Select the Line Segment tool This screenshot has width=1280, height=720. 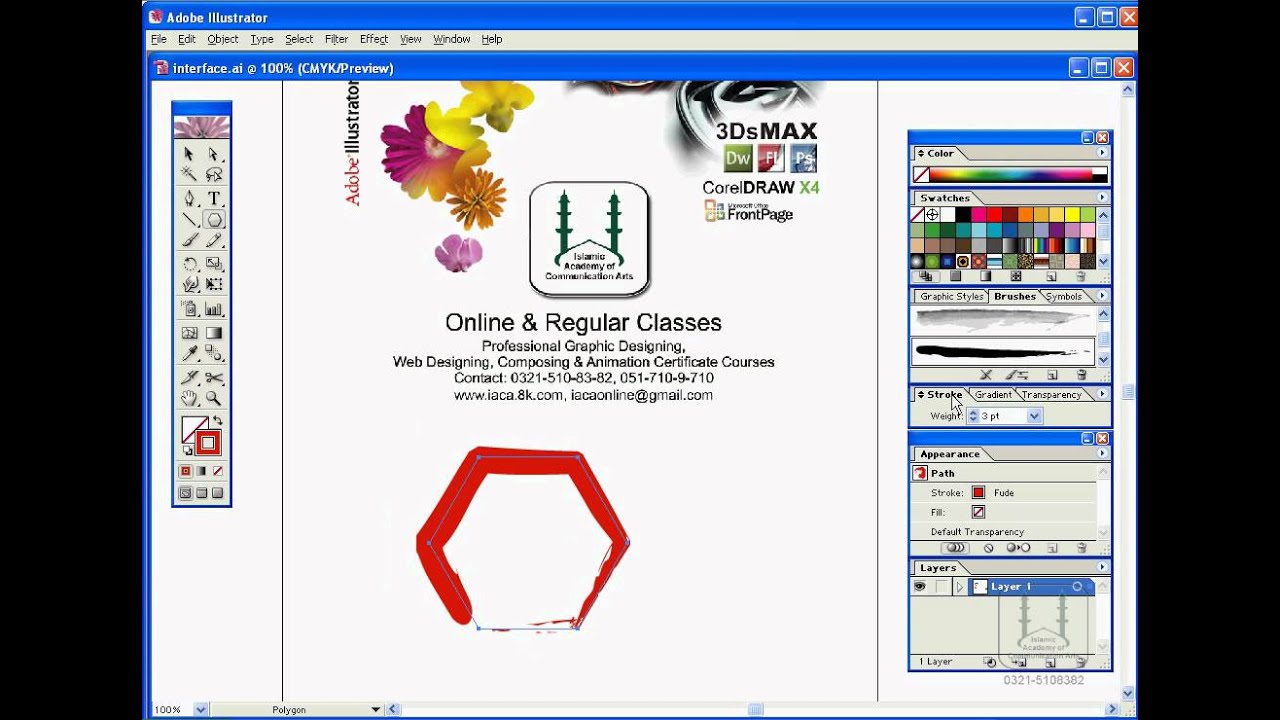189,219
